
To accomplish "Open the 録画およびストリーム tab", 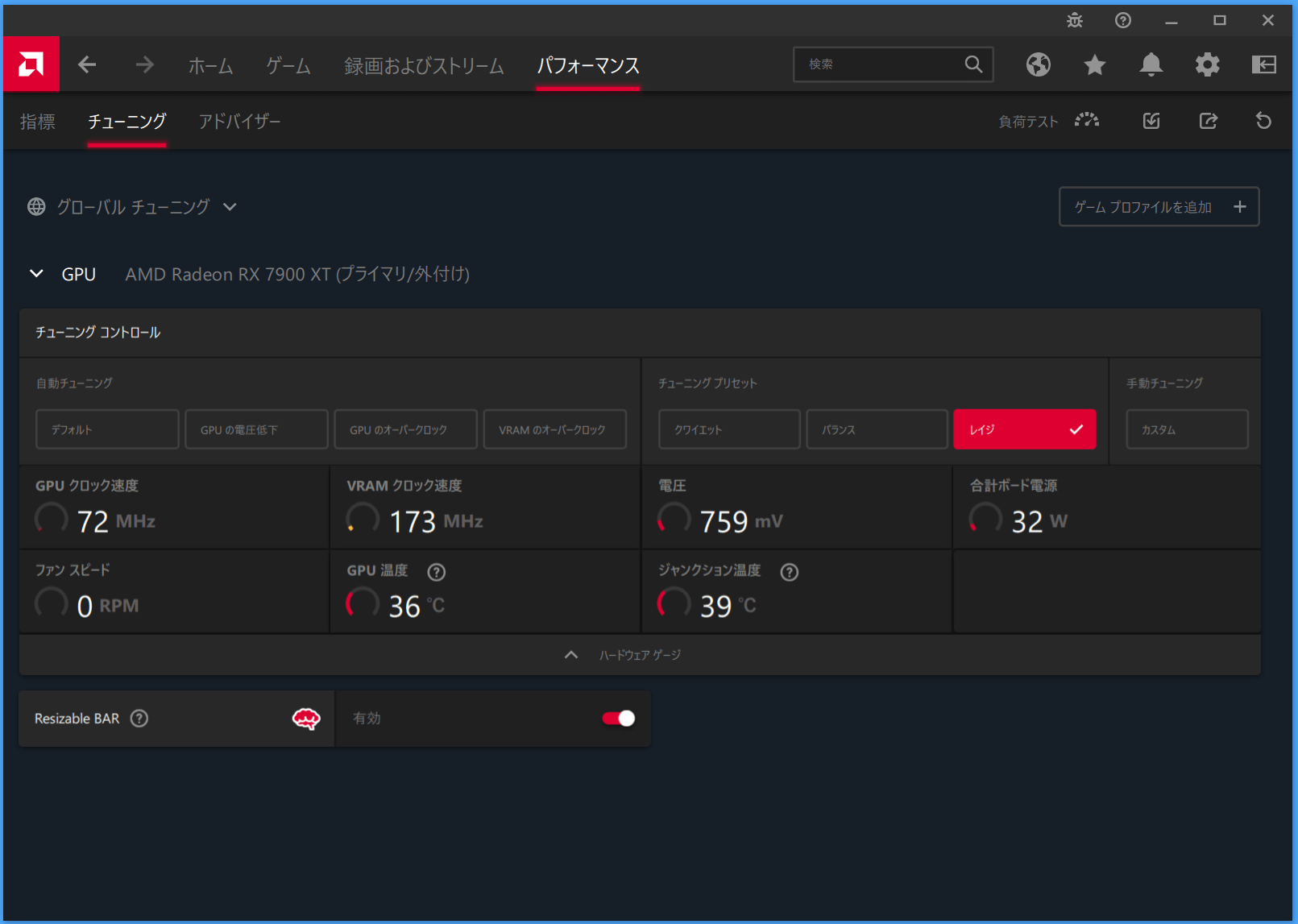I will click(x=424, y=65).
